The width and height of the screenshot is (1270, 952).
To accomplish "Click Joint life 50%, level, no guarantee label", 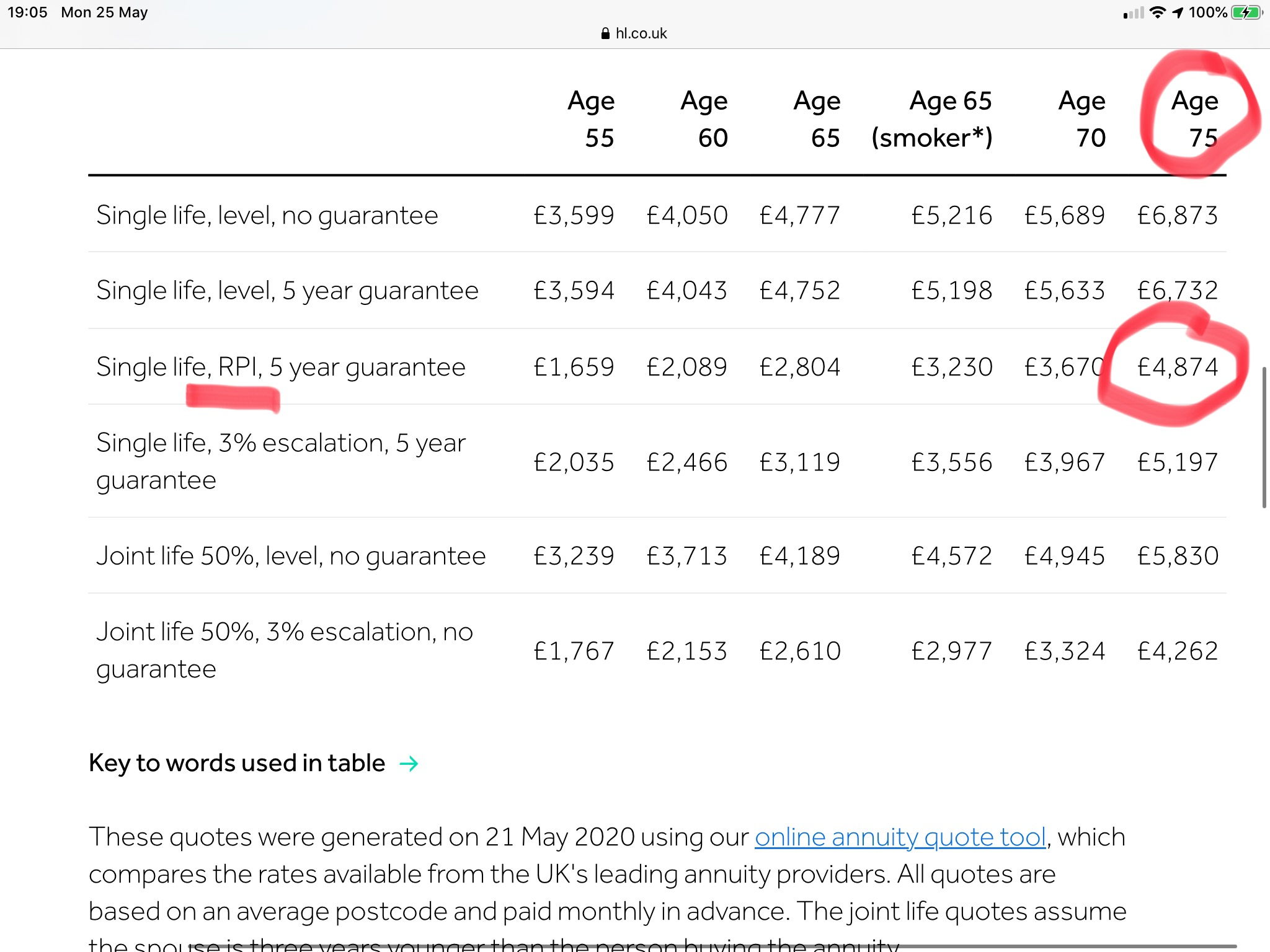I will 290,556.
